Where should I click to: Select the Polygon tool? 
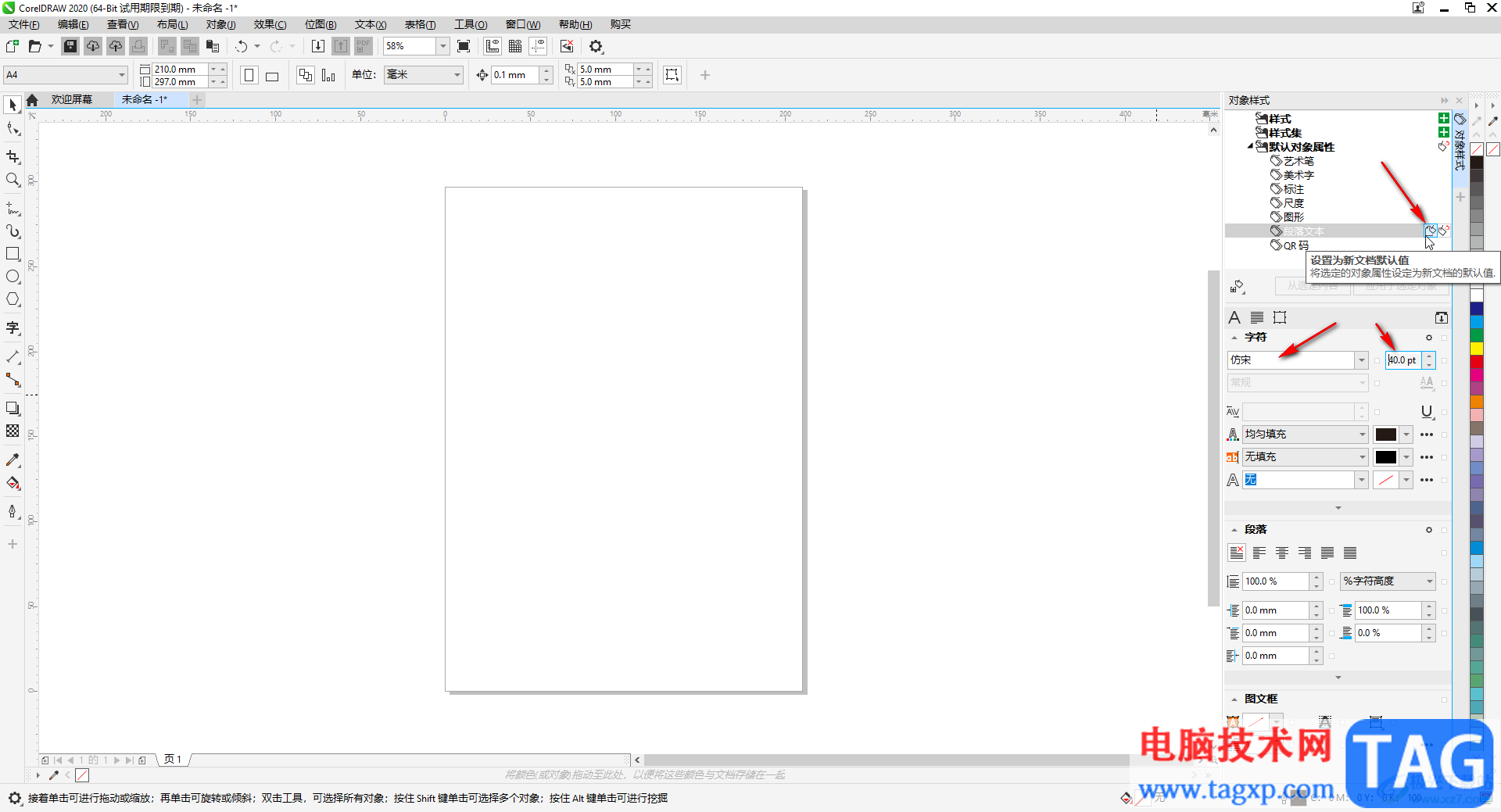pos(13,299)
